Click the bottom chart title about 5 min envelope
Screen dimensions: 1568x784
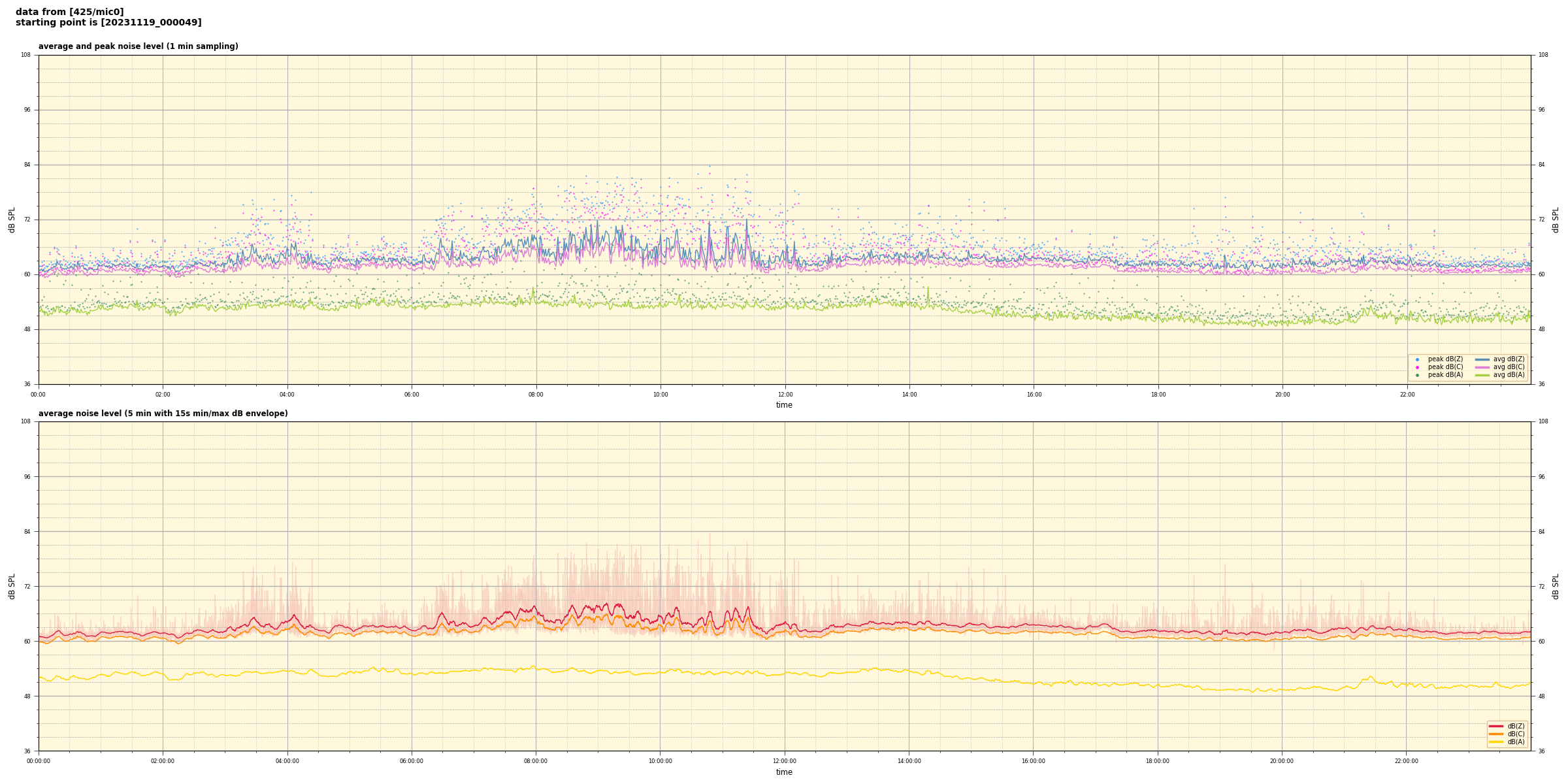click(x=163, y=414)
